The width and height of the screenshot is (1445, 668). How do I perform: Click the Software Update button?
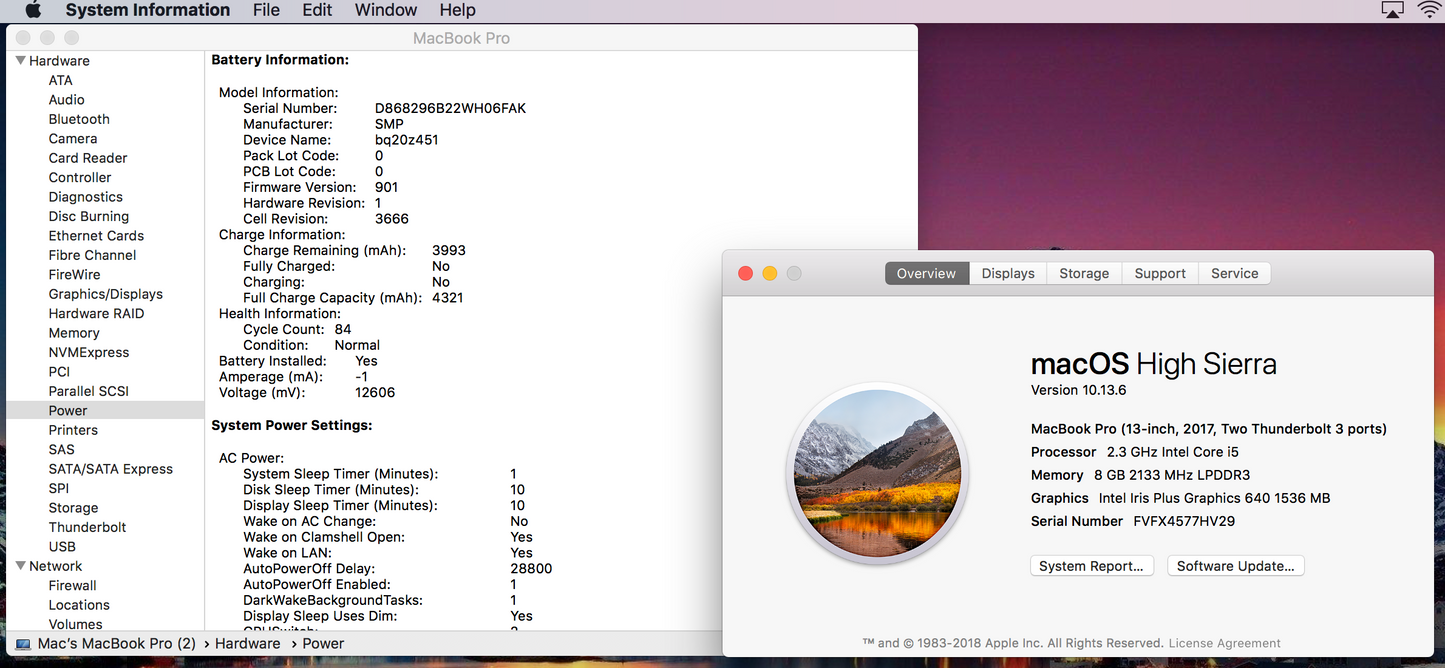[1235, 566]
